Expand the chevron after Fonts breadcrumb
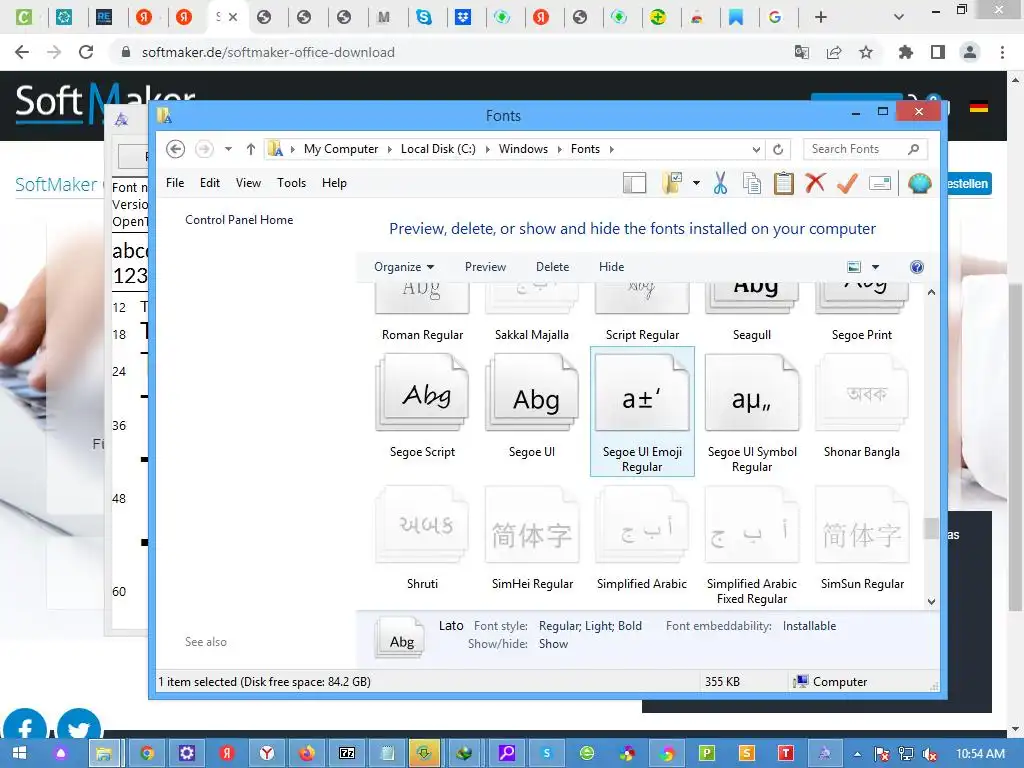The height and width of the screenshot is (768, 1024). 611,150
